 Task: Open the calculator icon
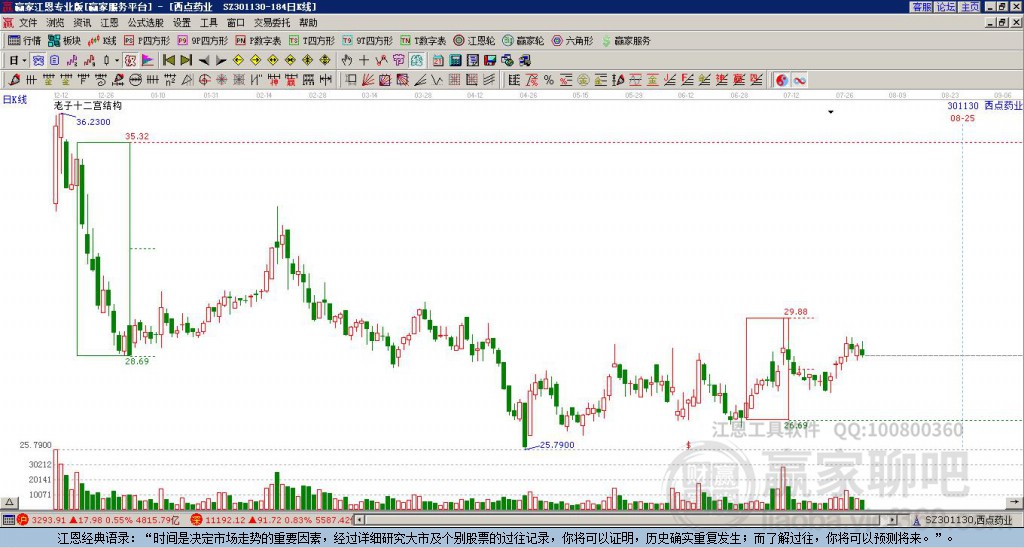[x=455, y=61]
